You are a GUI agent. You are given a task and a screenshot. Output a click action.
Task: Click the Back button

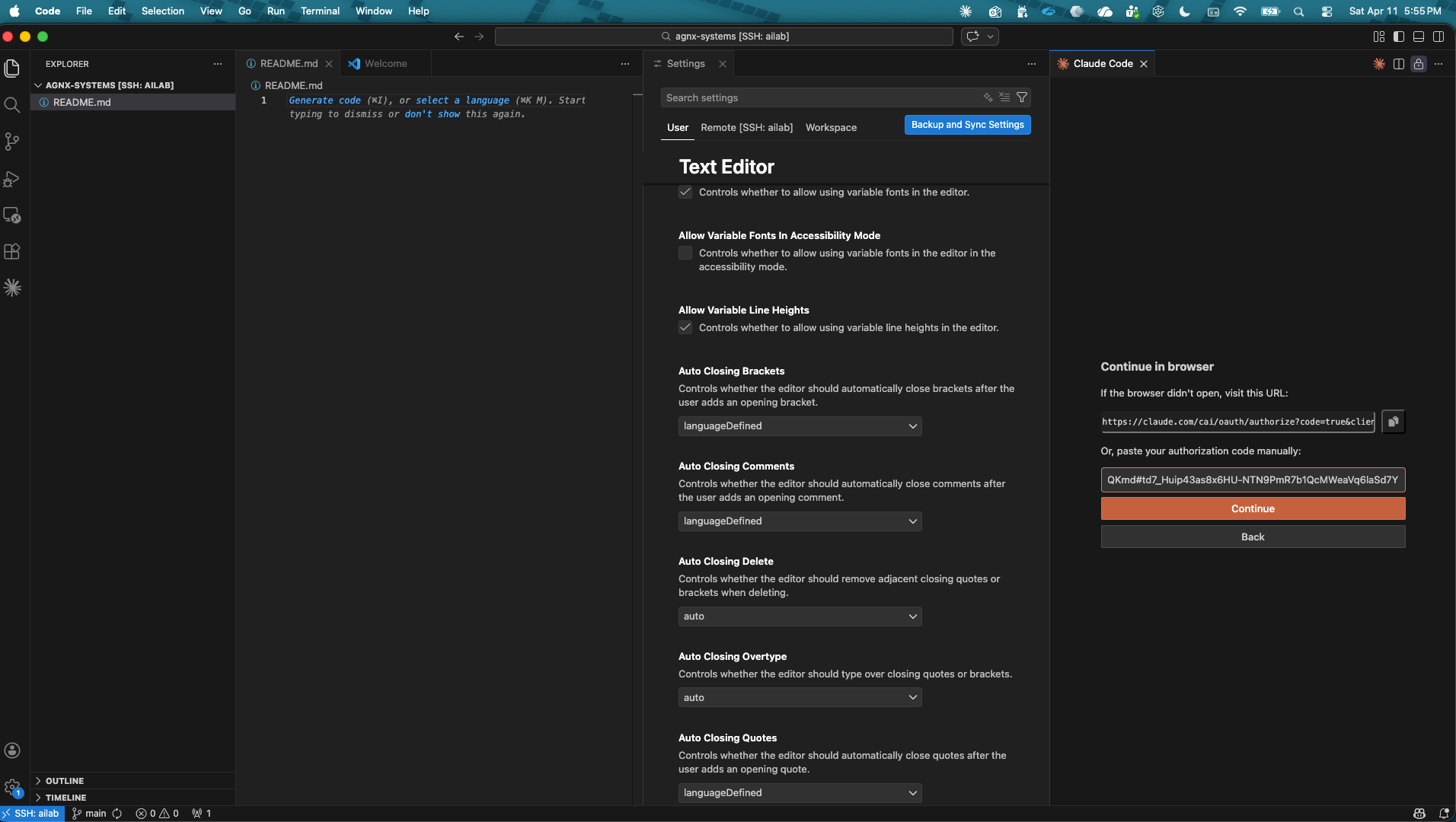(x=1253, y=537)
